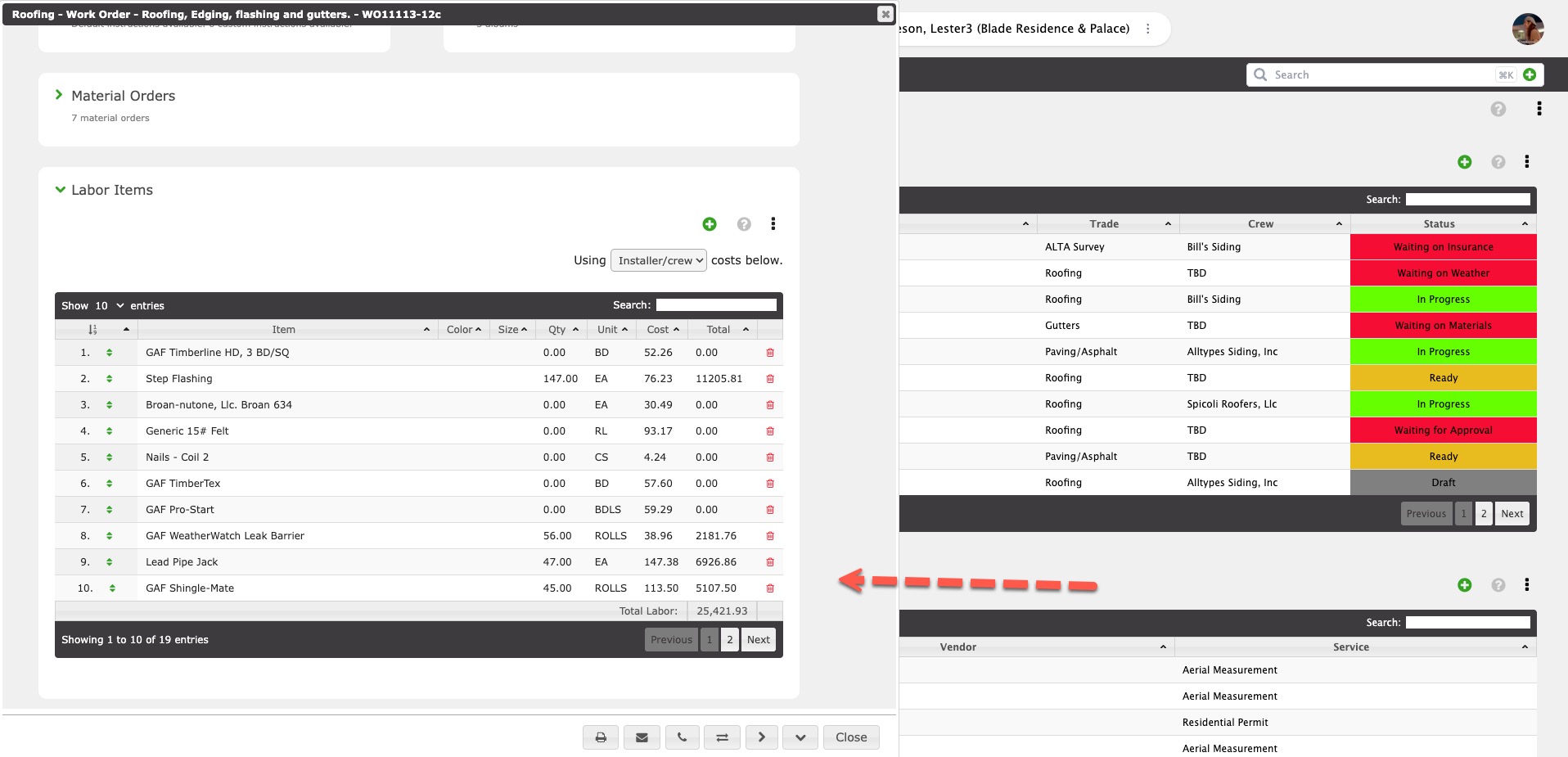The image size is (1568, 757).
Task: Sort work orders by Crew column
Action: point(1265,224)
